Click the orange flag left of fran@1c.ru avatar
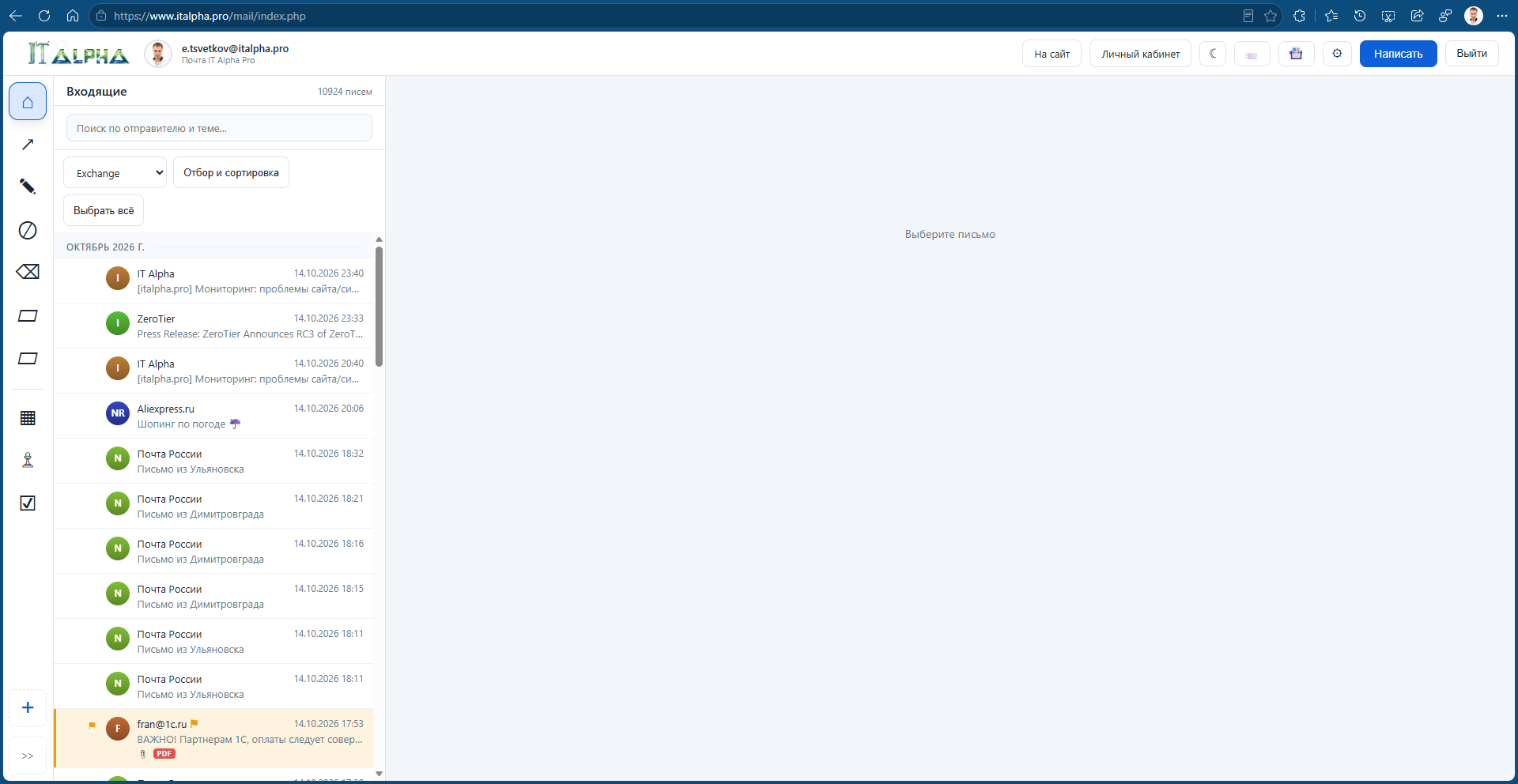1518x784 pixels. click(x=92, y=726)
